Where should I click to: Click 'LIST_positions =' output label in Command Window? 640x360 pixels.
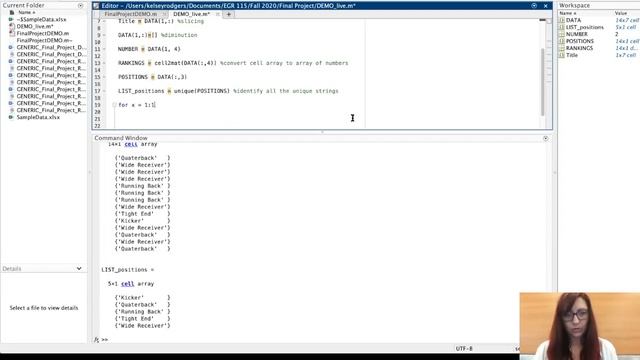128,270
